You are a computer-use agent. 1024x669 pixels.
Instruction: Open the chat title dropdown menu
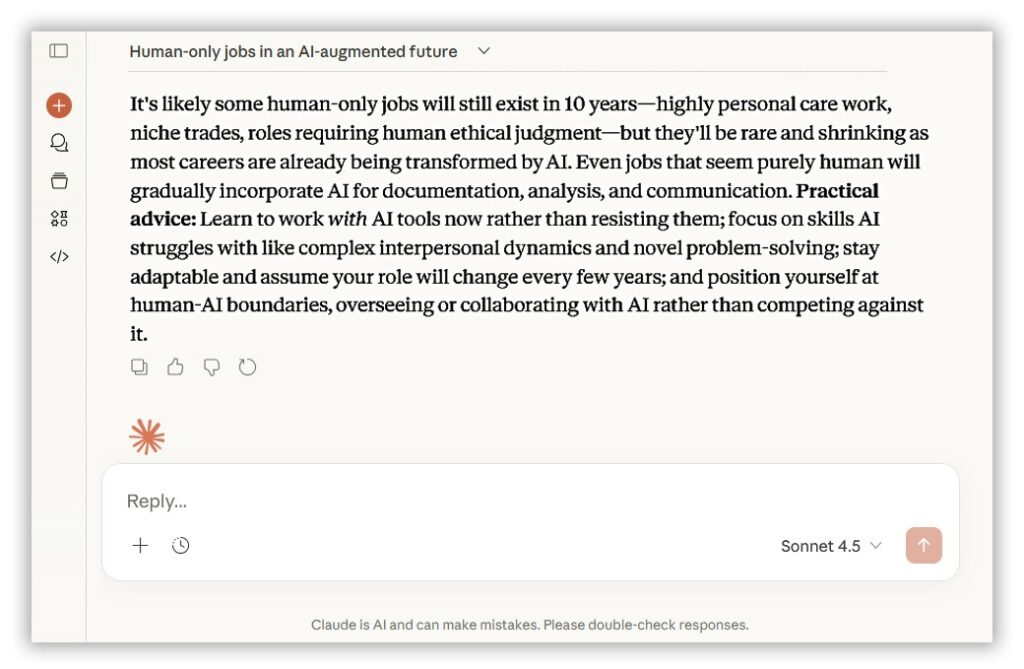point(483,51)
